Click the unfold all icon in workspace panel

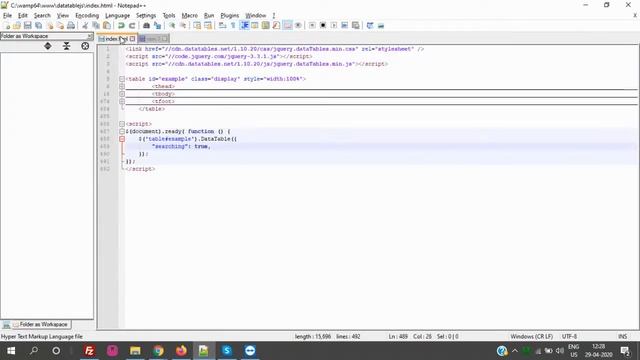click(x=48, y=46)
